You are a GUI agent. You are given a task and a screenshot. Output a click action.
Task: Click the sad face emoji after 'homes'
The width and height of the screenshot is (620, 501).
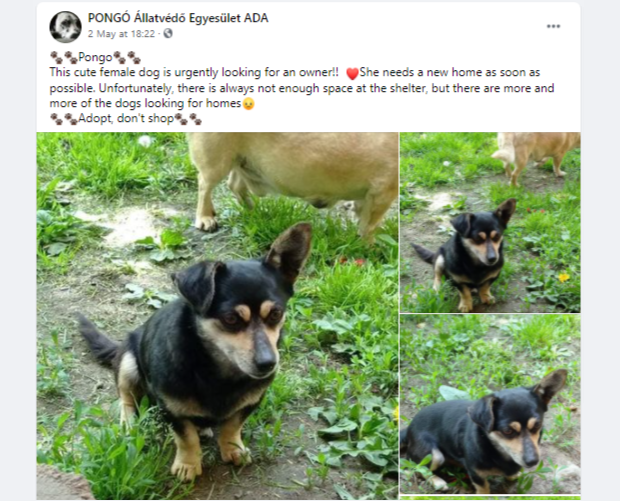[248, 104]
